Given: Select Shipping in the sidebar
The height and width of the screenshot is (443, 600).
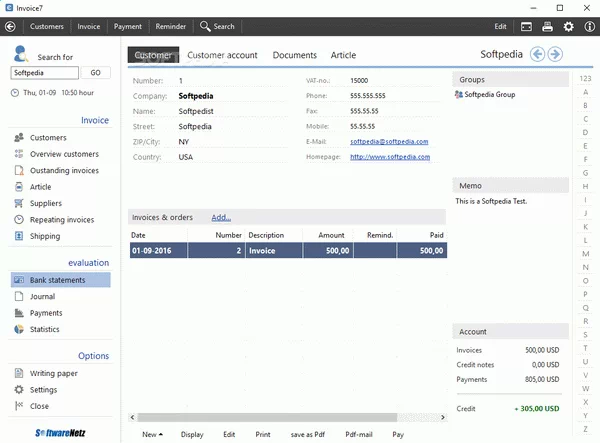Looking at the screenshot, I should [45, 236].
